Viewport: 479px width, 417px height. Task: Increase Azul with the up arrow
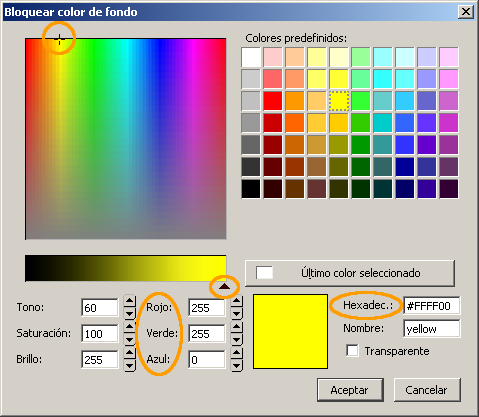(237, 353)
